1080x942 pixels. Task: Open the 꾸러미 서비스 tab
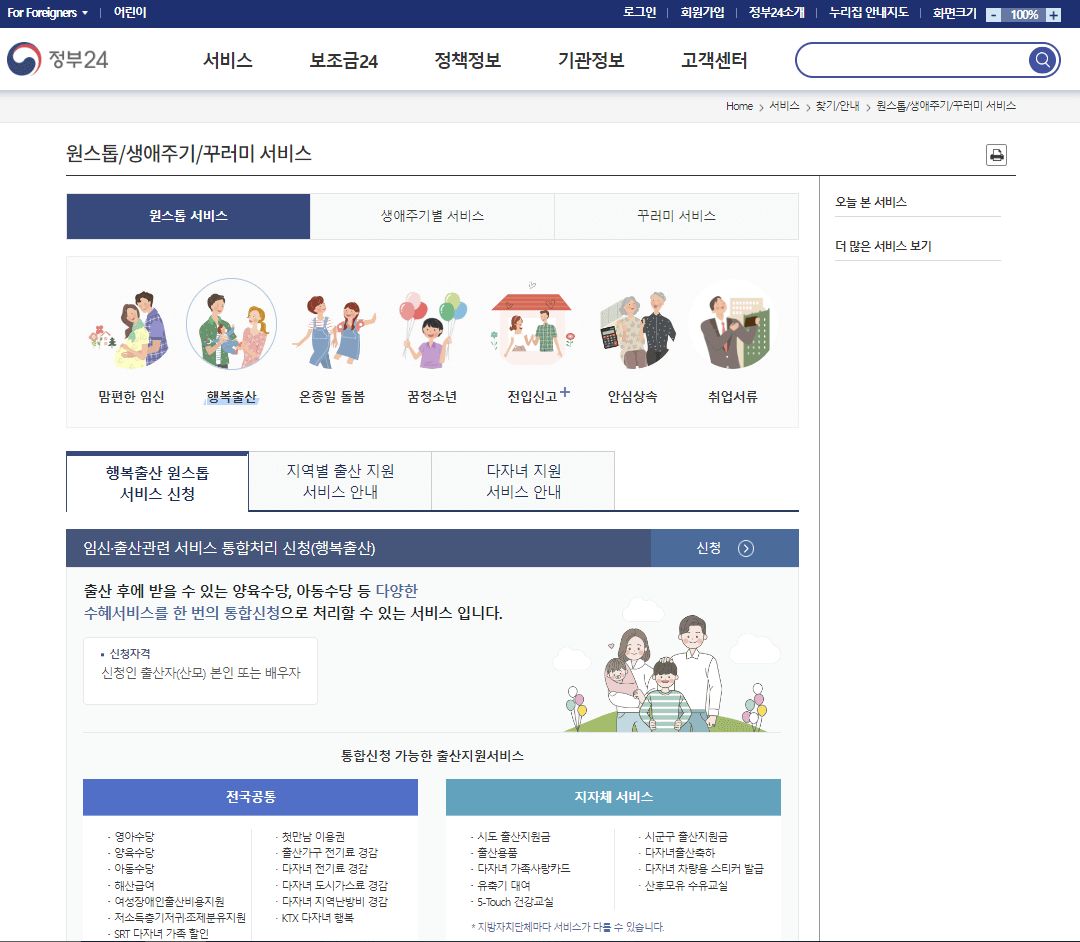tap(676, 216)
